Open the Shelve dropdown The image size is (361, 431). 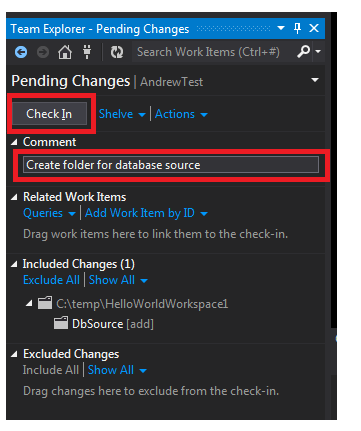(122, 114)
